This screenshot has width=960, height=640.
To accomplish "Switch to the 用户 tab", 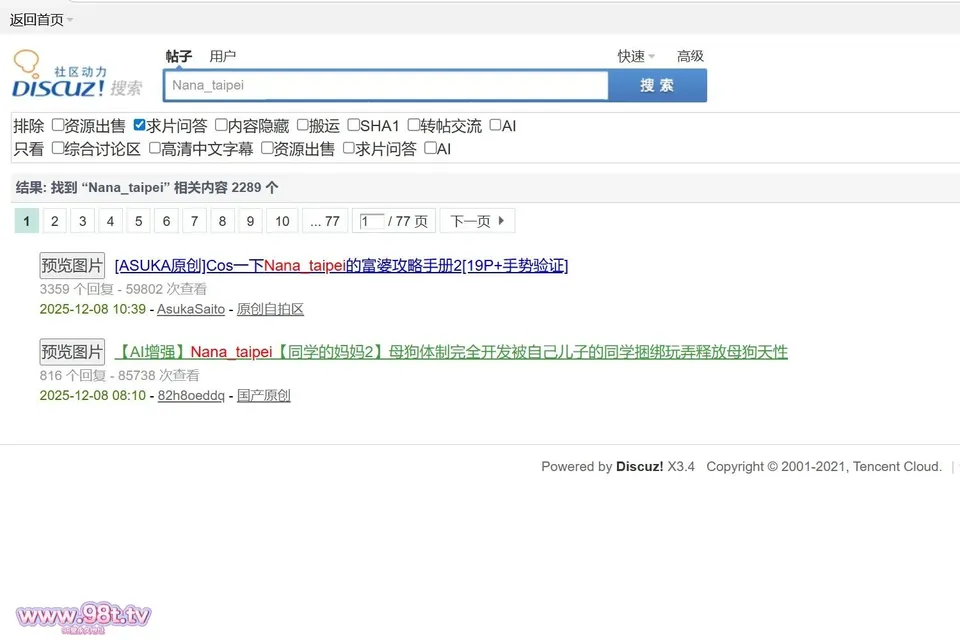I will pyautogui.click(x=222, y=56).
